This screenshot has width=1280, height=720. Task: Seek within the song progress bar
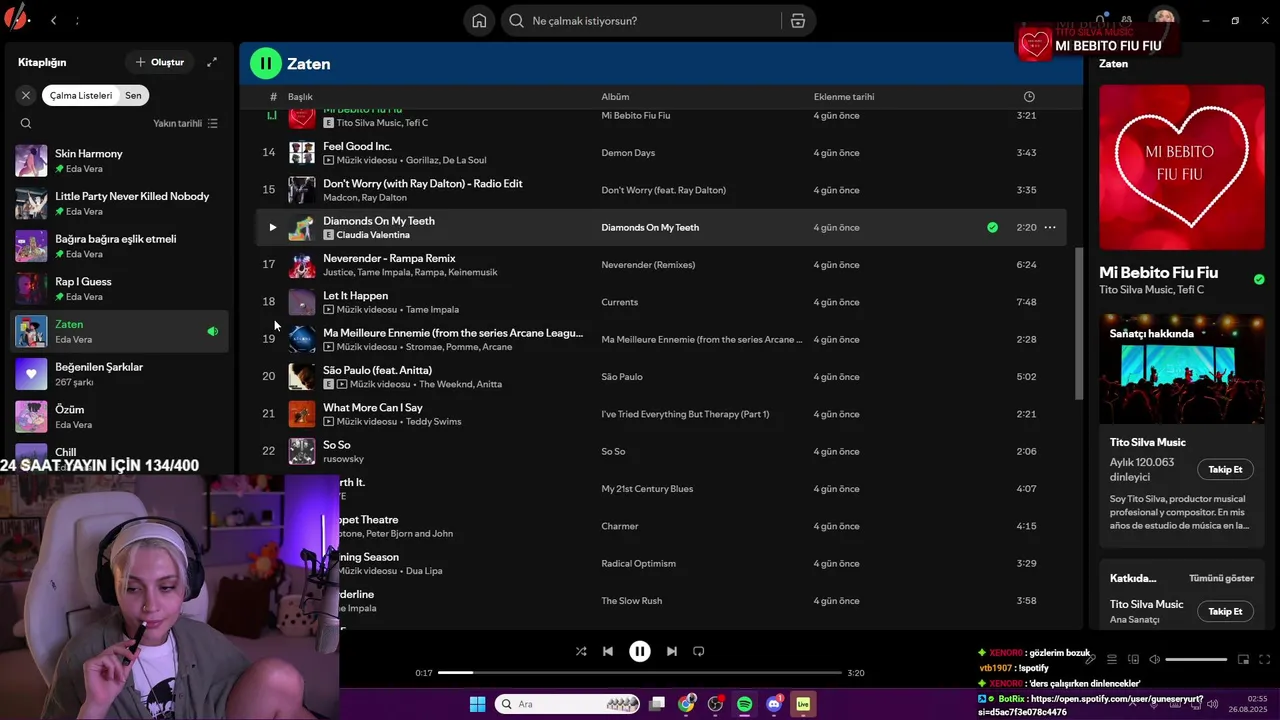click(x=640, y=673)
